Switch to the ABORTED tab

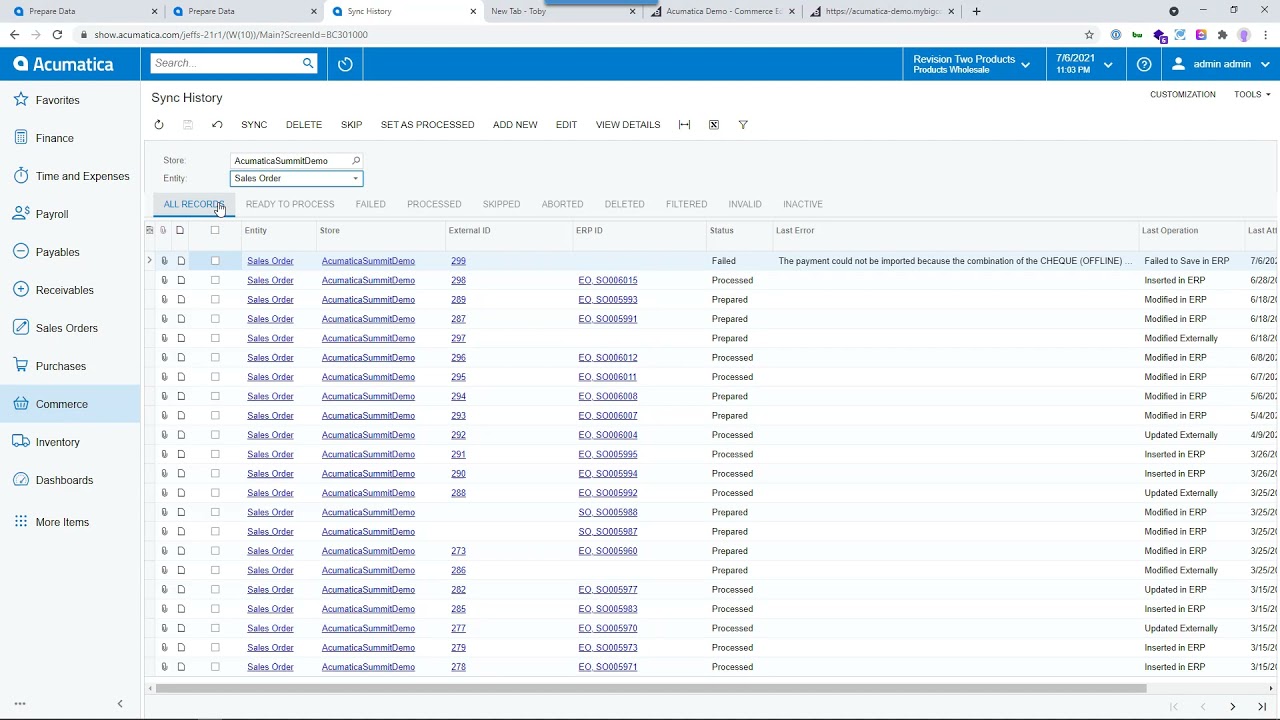[x=562, y=204]
